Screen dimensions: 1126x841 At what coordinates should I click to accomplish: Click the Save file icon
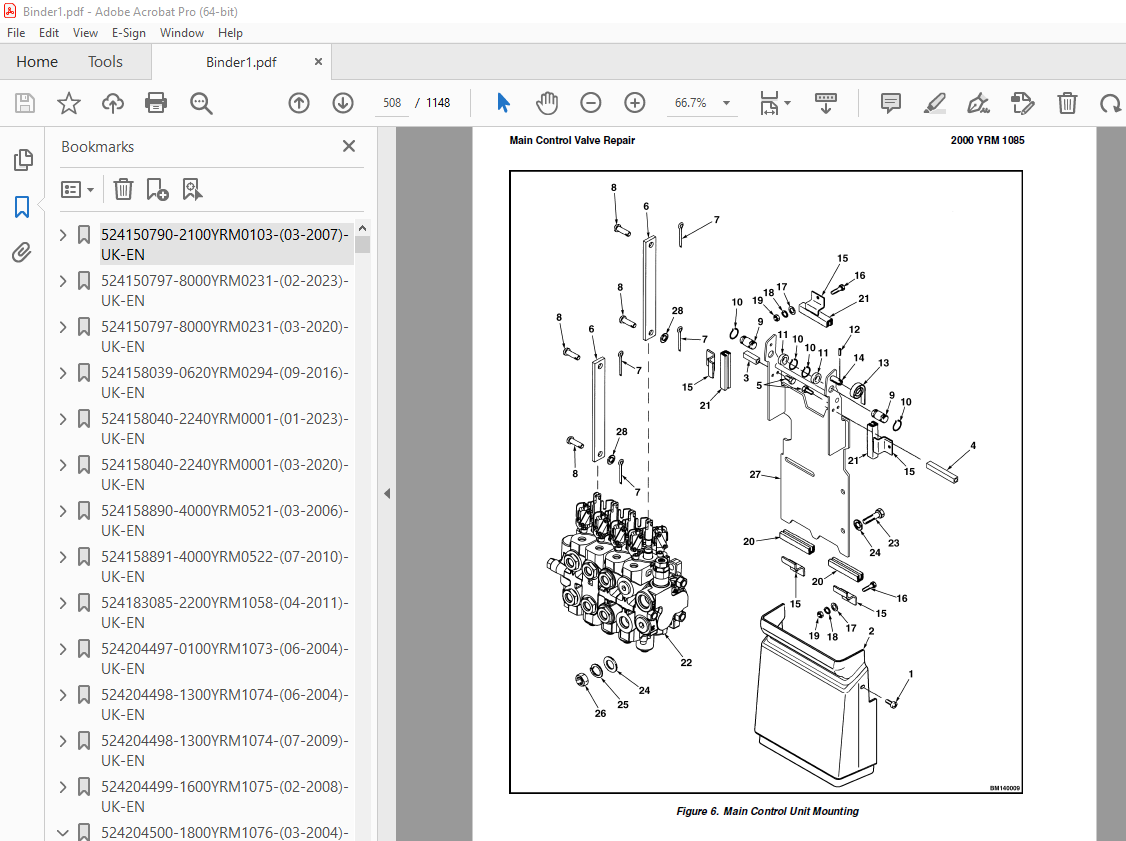(x=25, y=103)
